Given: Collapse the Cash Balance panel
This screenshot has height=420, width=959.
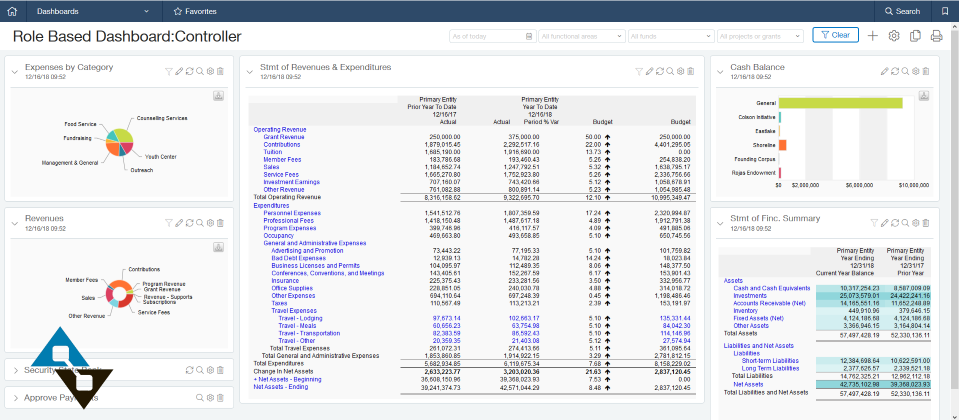Looking at the screenshot, I should (x=720, y=72).
